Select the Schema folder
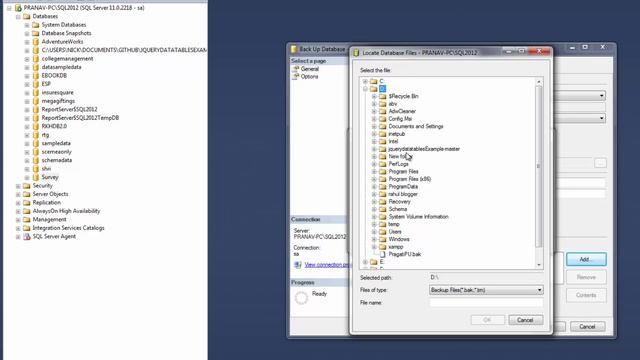Screen dimensions: 640x360 398,209
